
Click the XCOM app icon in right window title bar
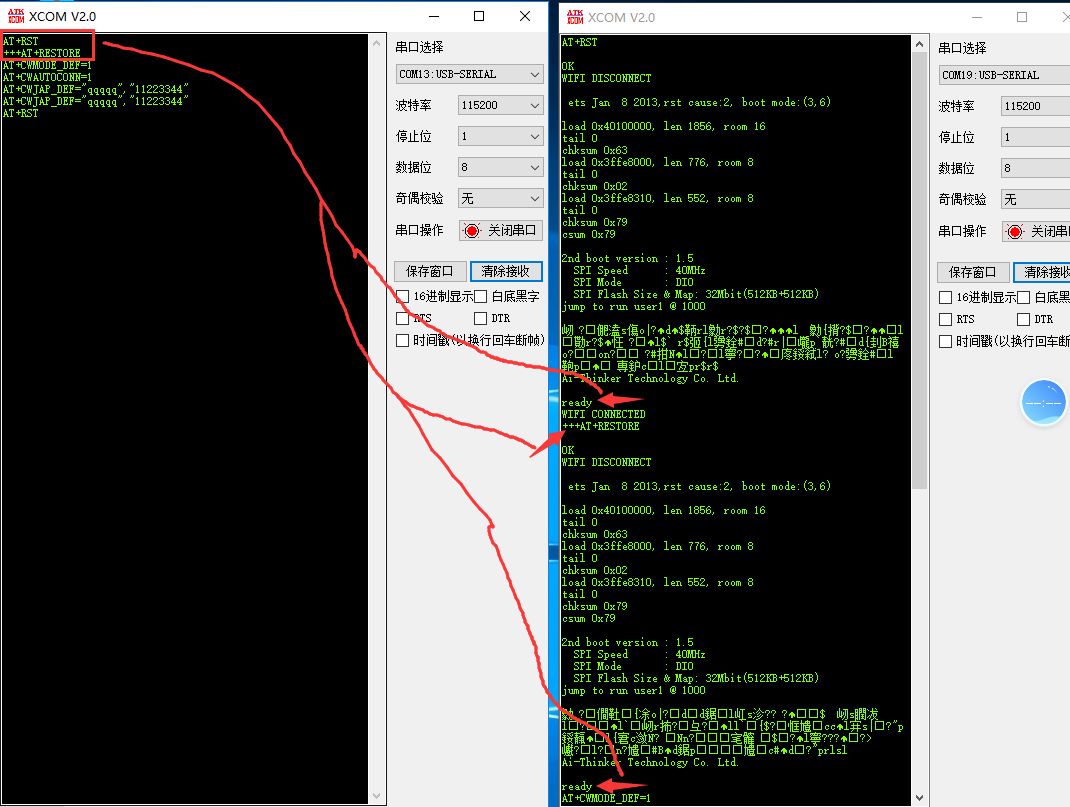tap(575, 17)
